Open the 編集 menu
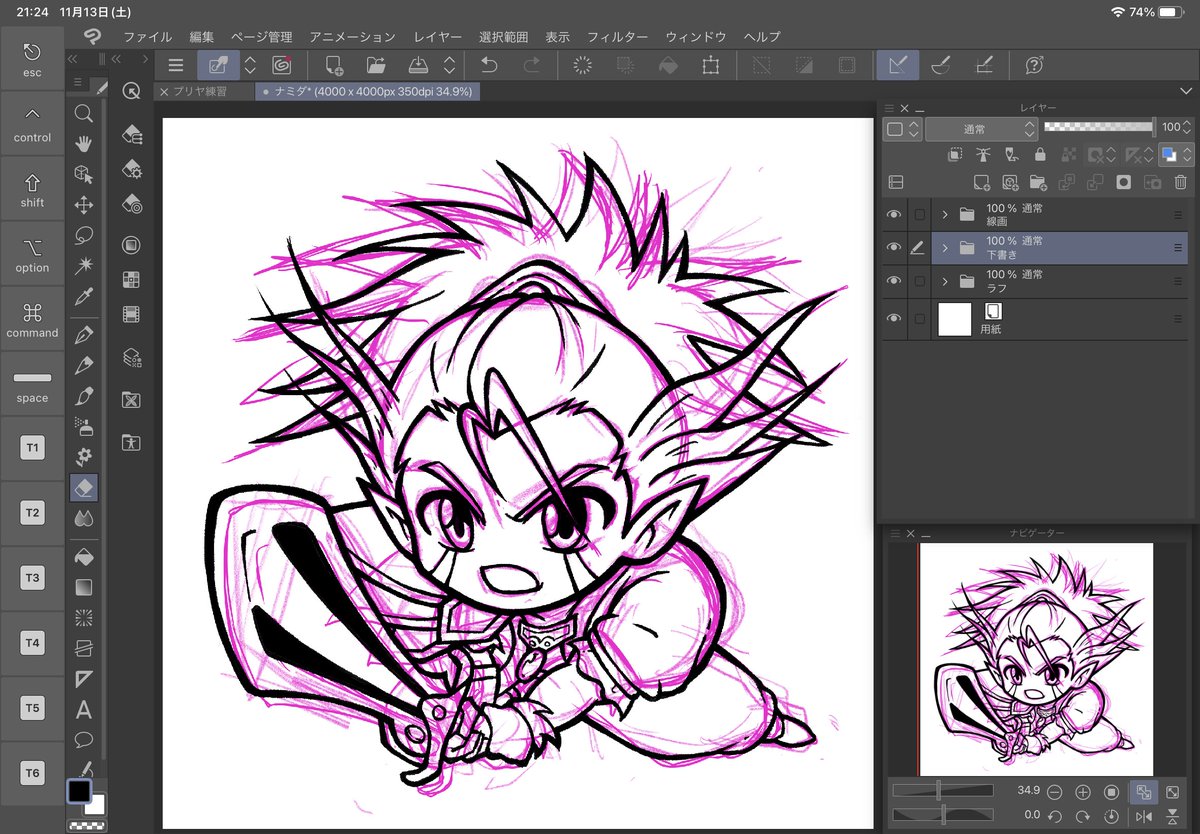Image resolution: width=1200 pixels, height=834 pixels. coord(201,37)
